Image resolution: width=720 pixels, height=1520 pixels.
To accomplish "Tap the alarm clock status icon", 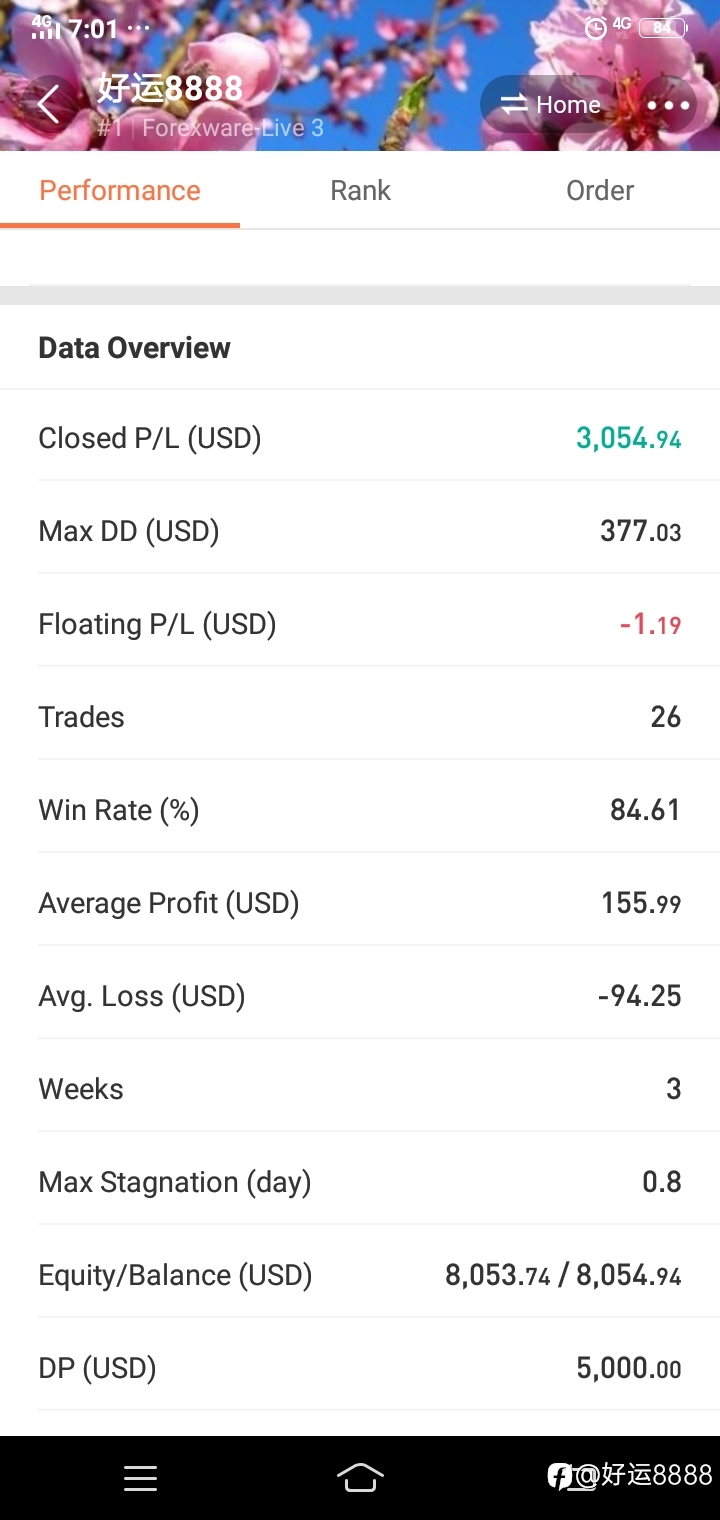I will [595, 28].
